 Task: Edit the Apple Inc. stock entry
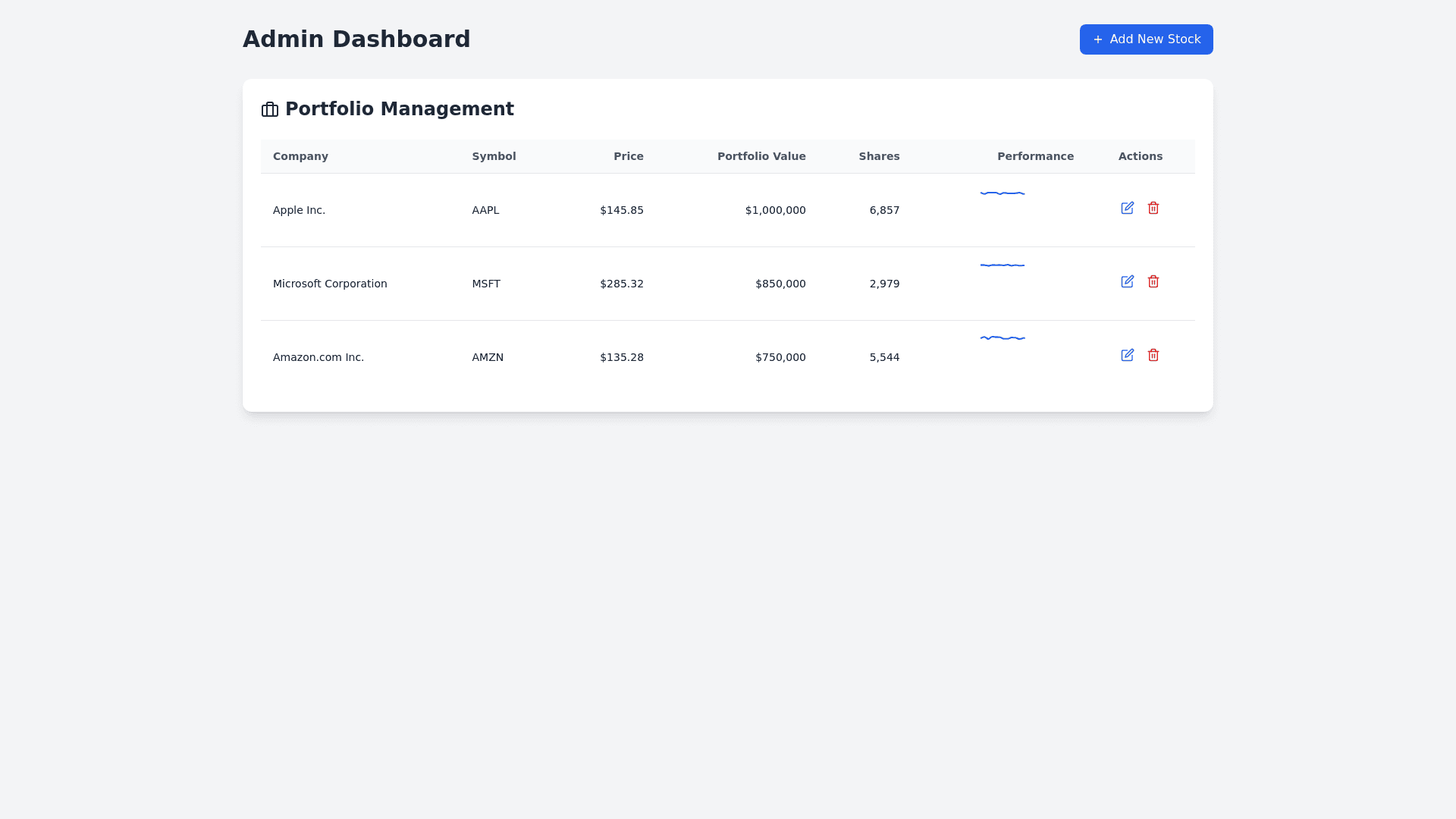click(1128, 208)
